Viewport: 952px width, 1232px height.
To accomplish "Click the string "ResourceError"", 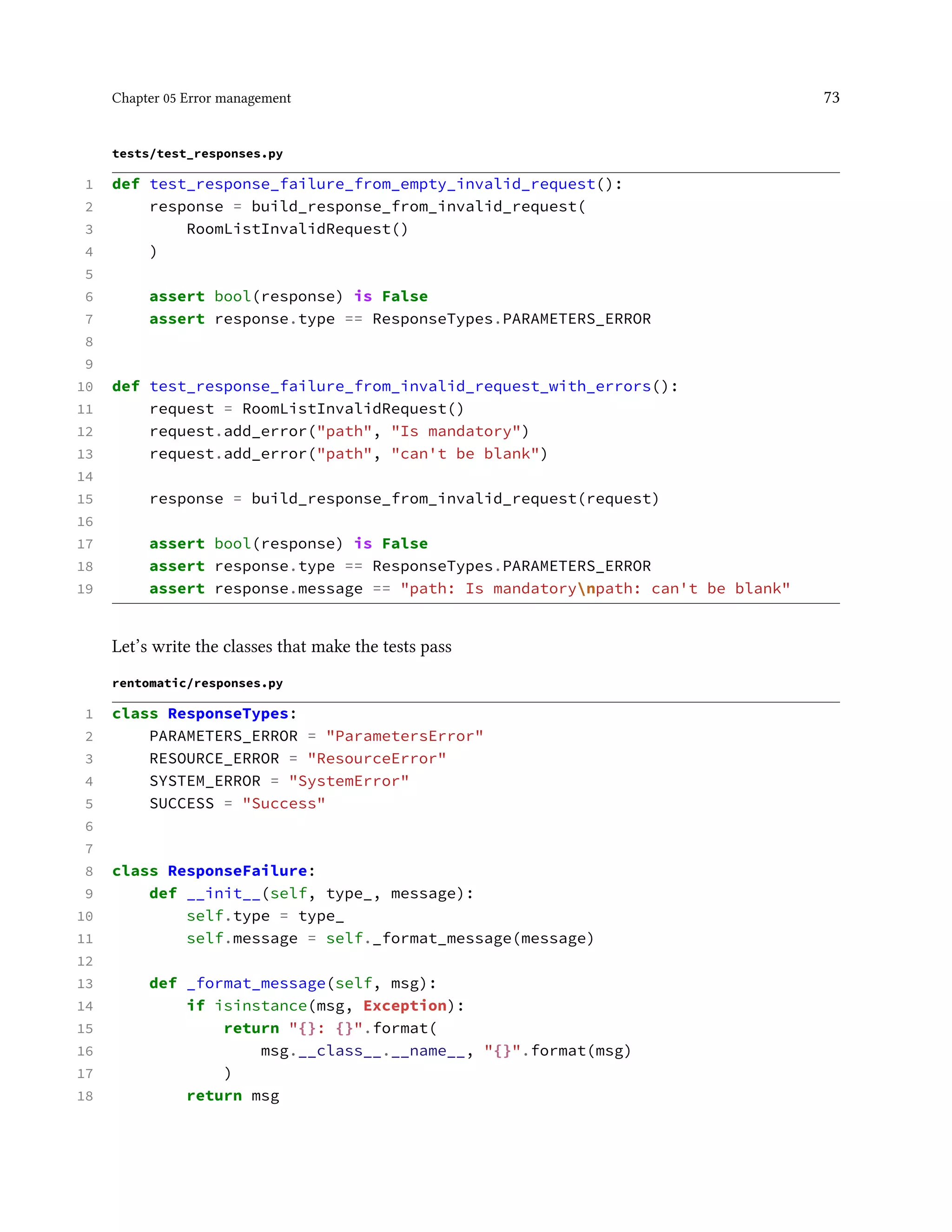I will click(x=377, y=759).
